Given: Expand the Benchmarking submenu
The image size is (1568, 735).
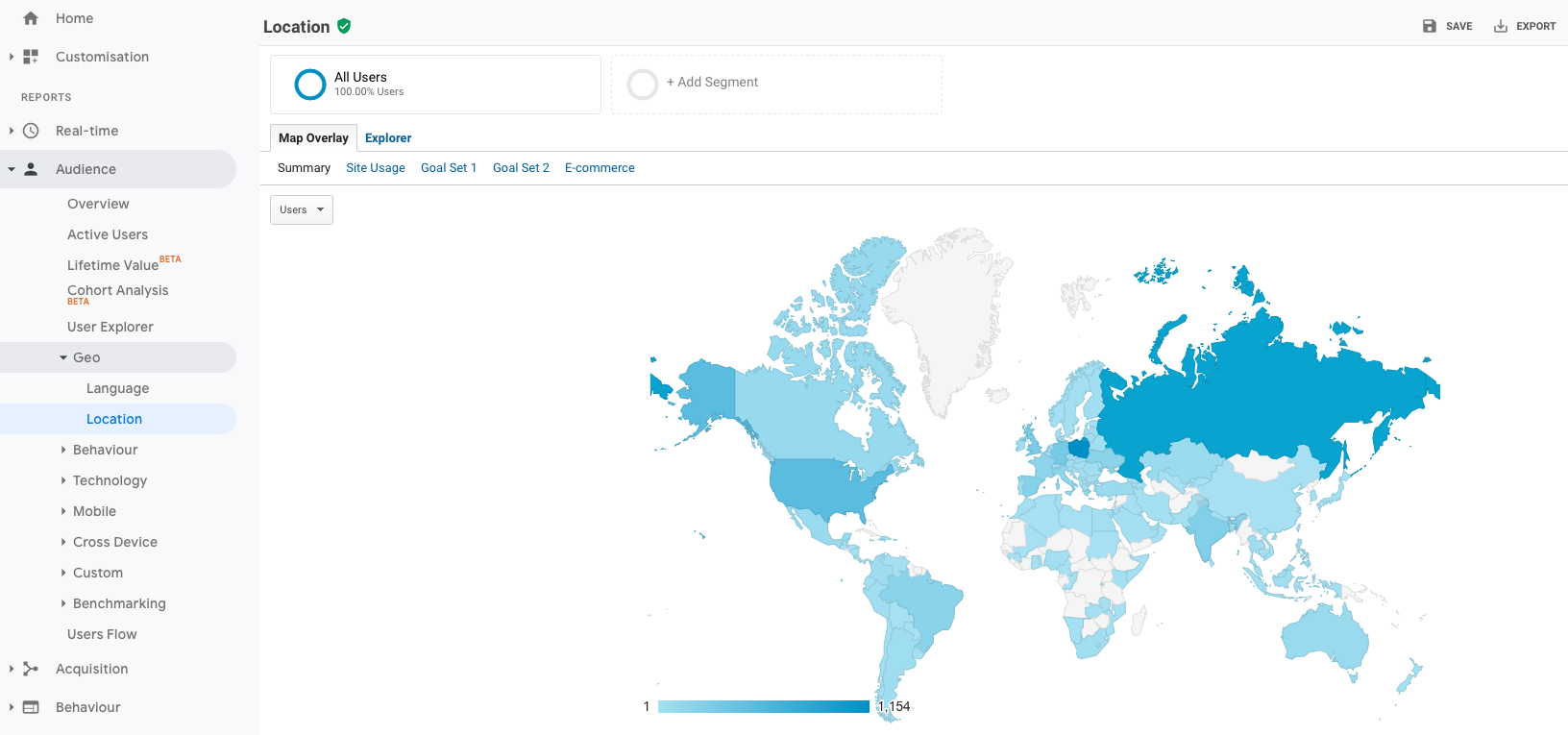Looking at the screenshot, I should click(x=63, y=603).
